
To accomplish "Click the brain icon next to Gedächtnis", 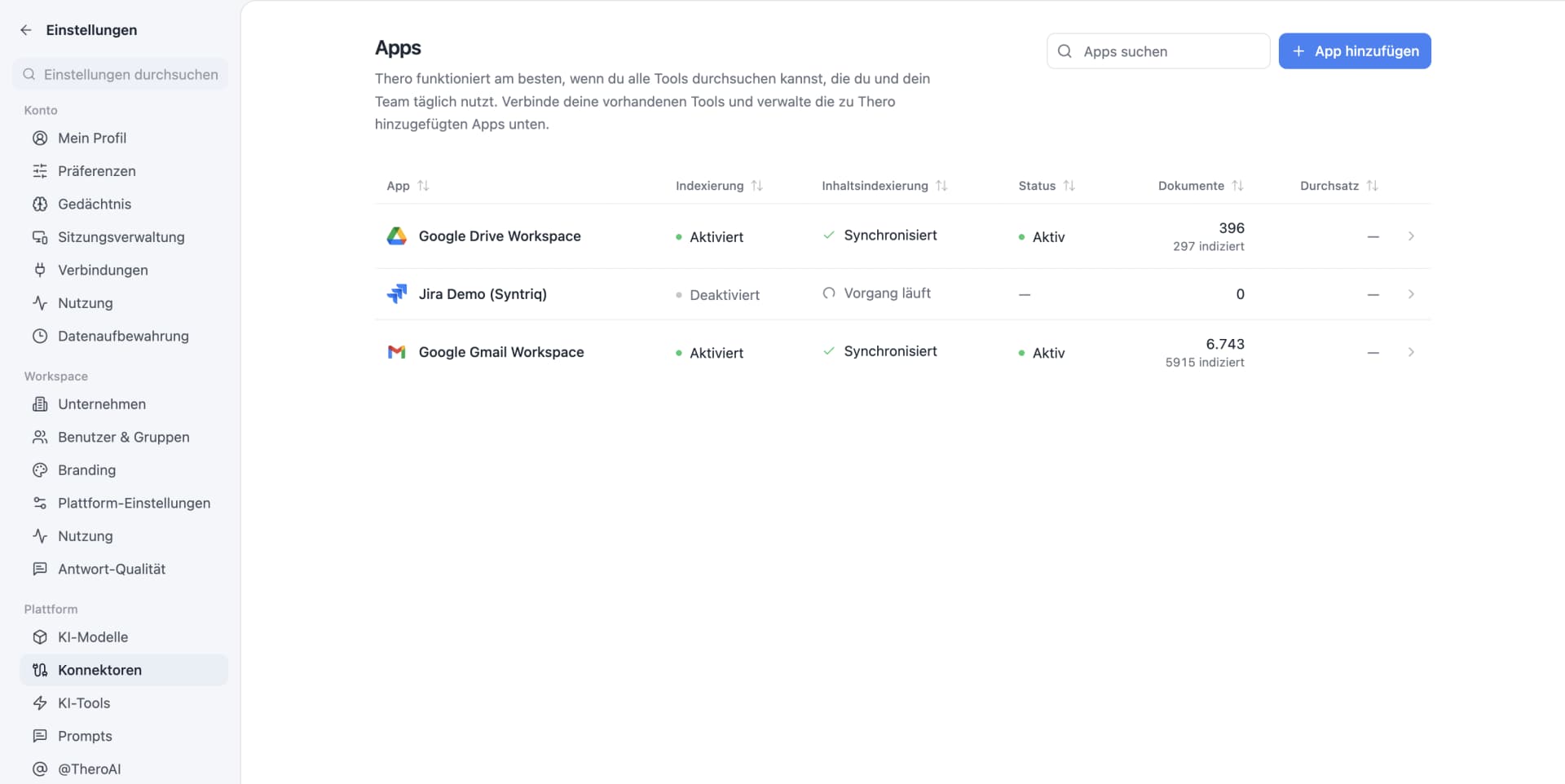I will click(x=40, y=204).
